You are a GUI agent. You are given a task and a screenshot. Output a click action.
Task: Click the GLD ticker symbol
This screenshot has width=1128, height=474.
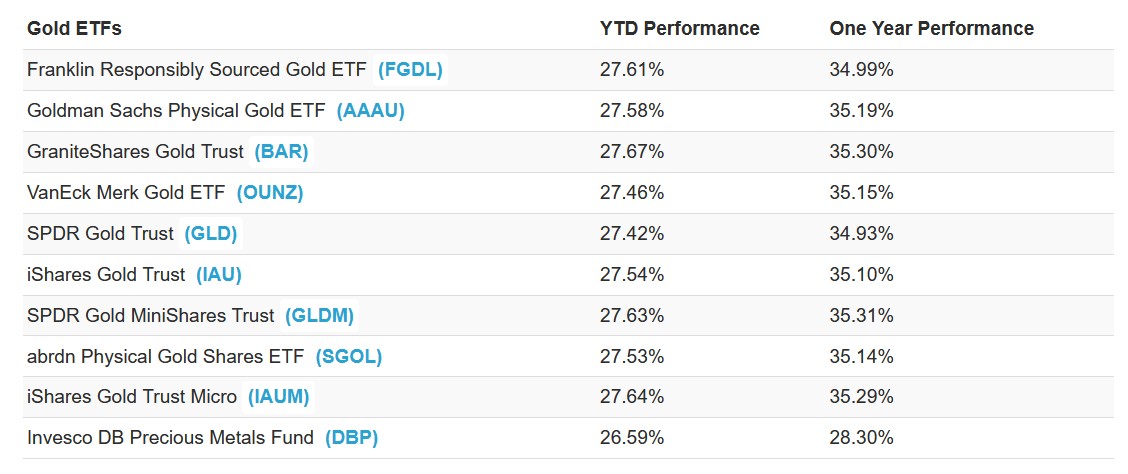point(211,234)
